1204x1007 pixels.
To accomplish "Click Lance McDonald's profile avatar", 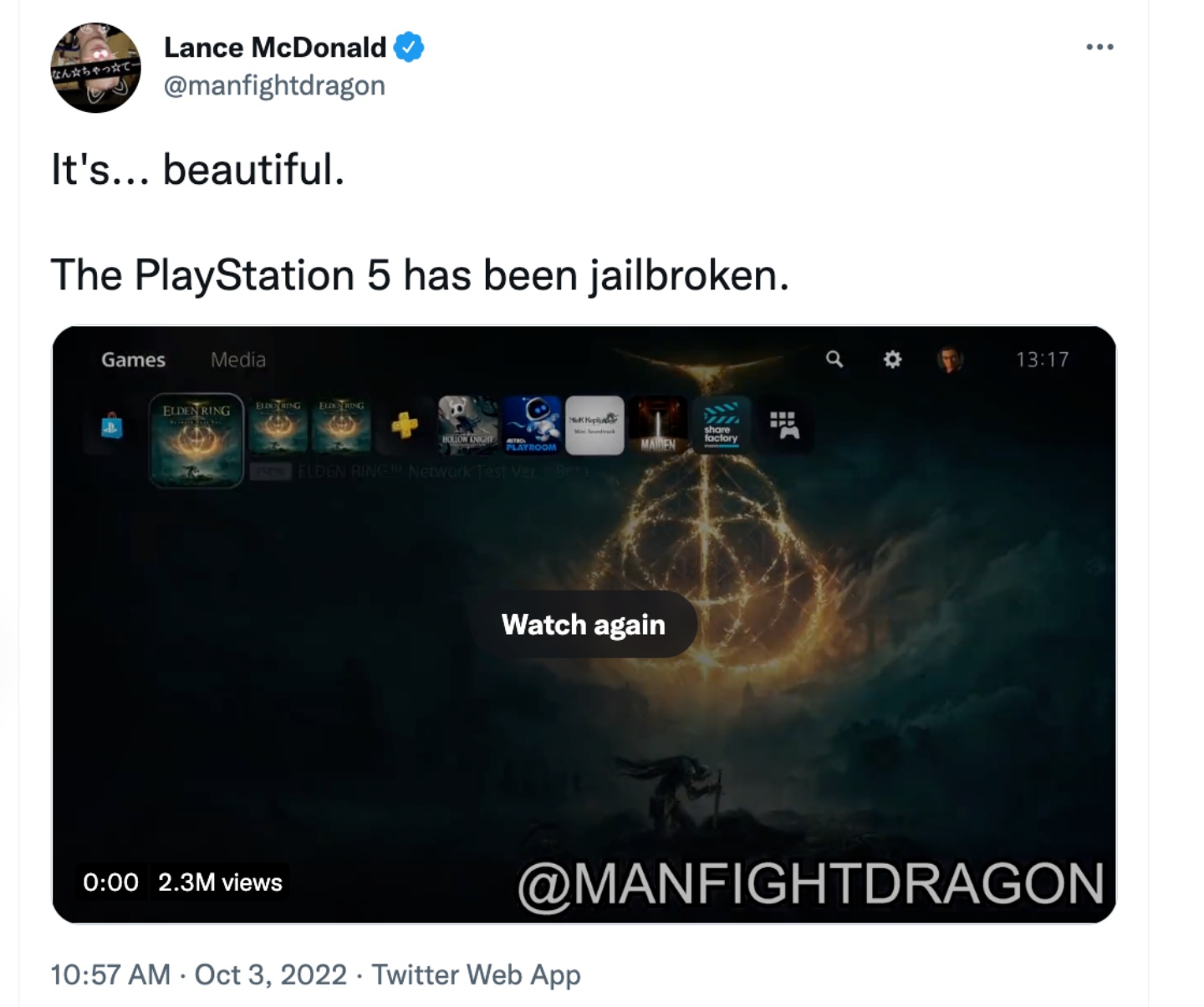I will pos(95,68).
